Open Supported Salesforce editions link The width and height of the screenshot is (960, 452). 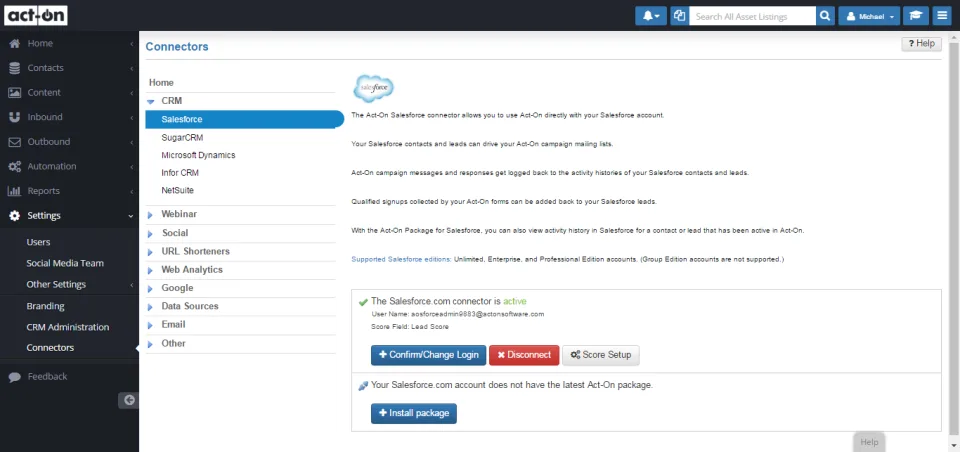[x=401, y=260]
